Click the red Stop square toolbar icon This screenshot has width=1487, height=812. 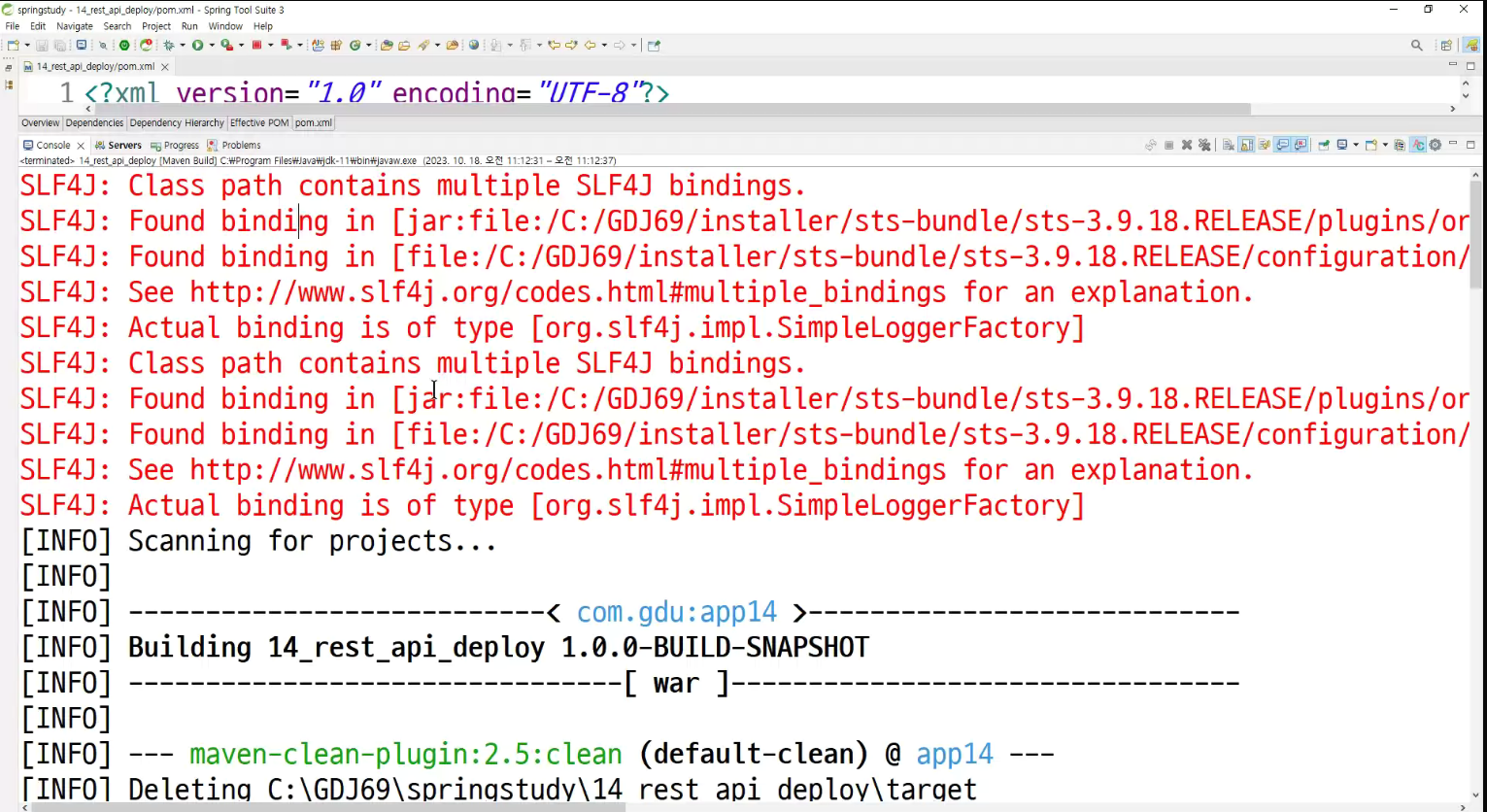click(256, 45)
